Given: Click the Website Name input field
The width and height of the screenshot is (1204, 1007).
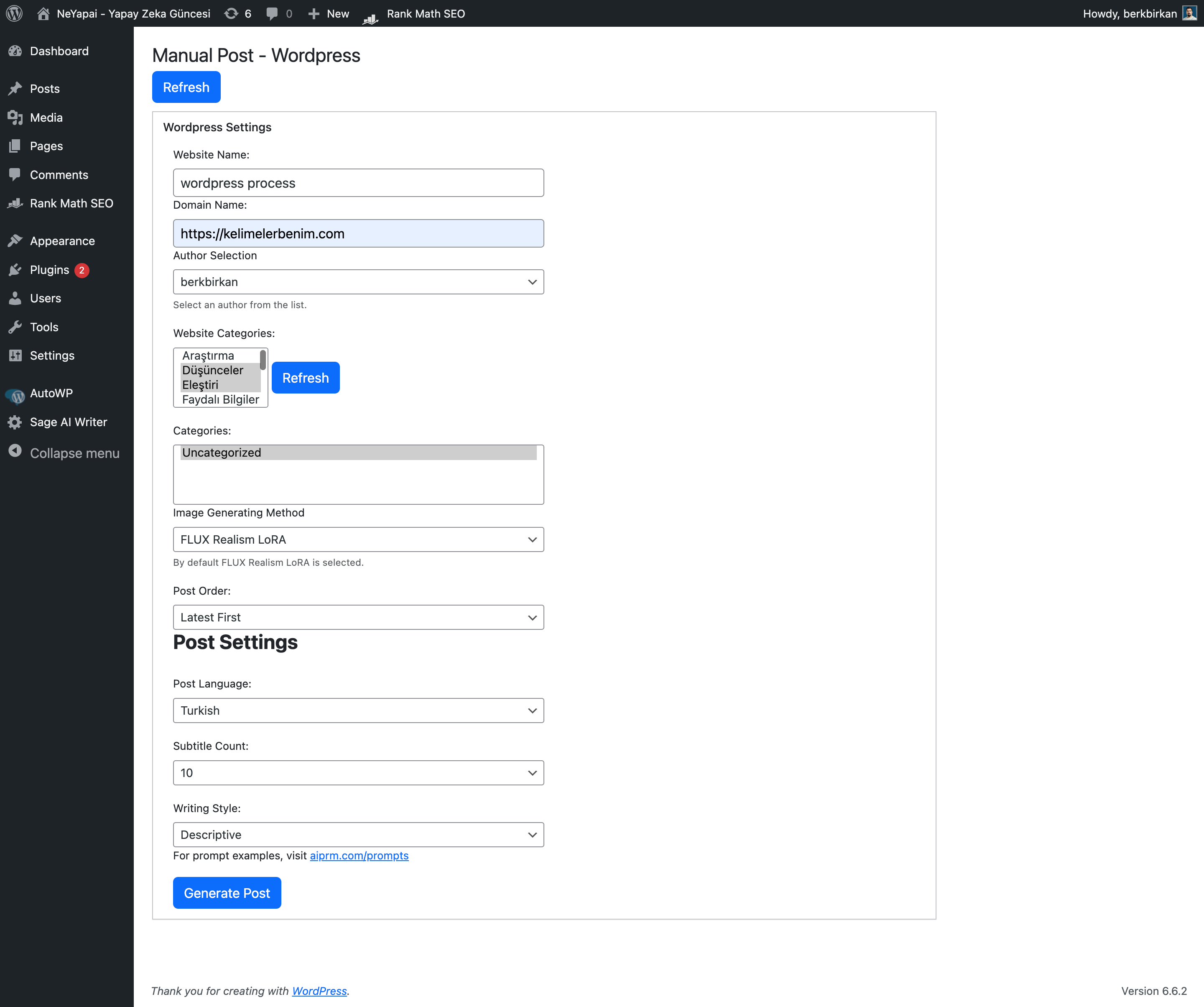Looking at the screenshot, I should 358,183.
